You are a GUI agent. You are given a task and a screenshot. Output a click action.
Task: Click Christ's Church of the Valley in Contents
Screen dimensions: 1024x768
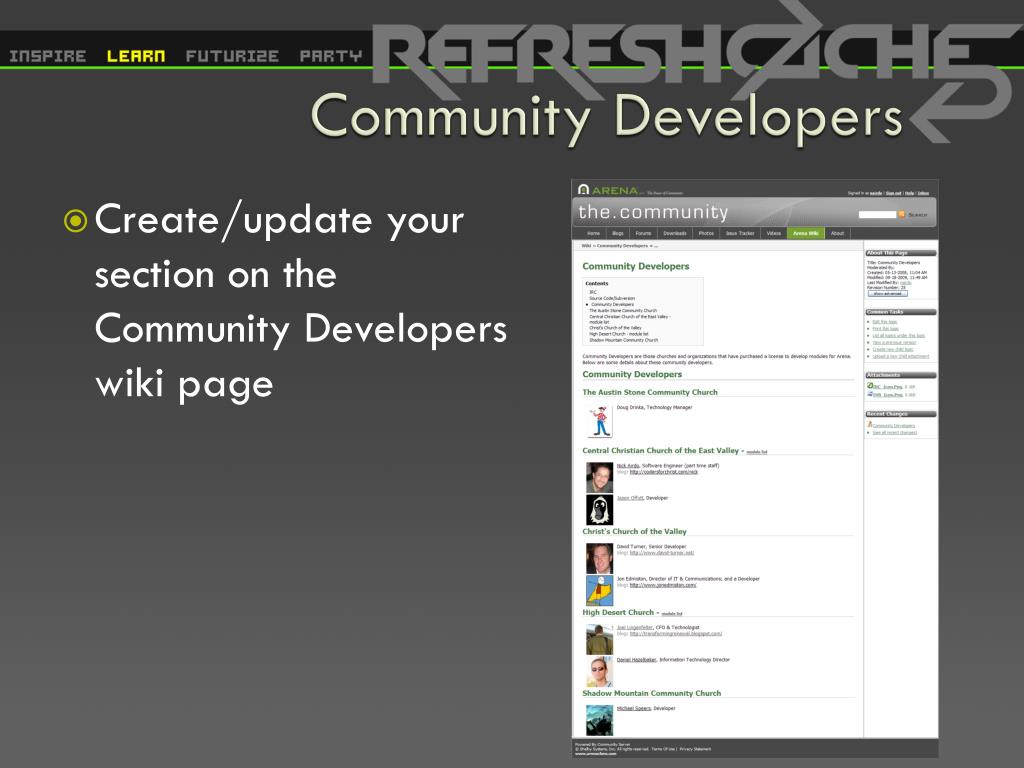pyautogui.click(x=615, y=328)
